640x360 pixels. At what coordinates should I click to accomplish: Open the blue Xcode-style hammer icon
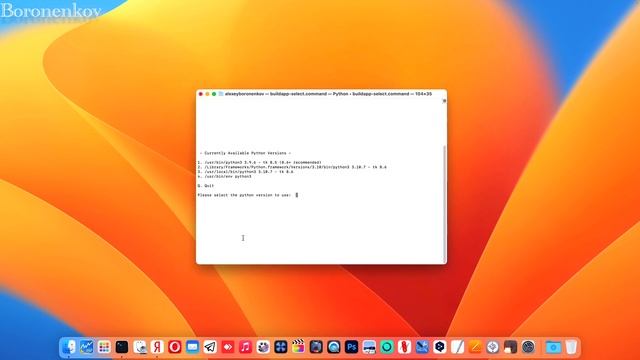pos(422,347)
